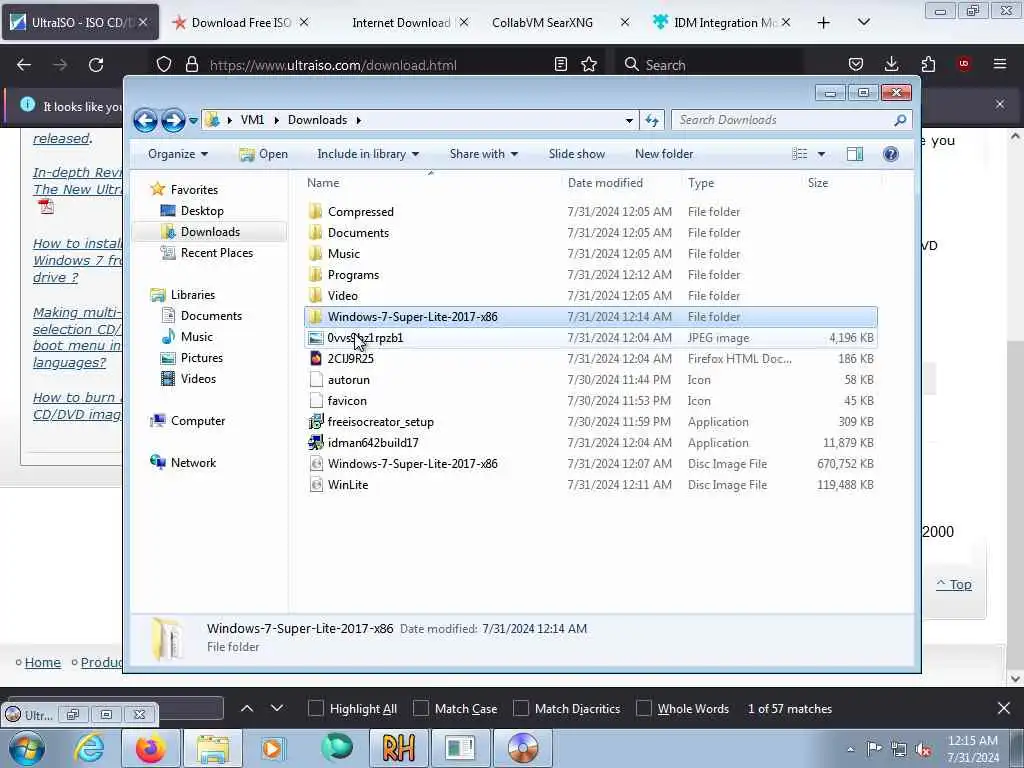Change your view icon in Explorer toolbar

coord(800,154)
